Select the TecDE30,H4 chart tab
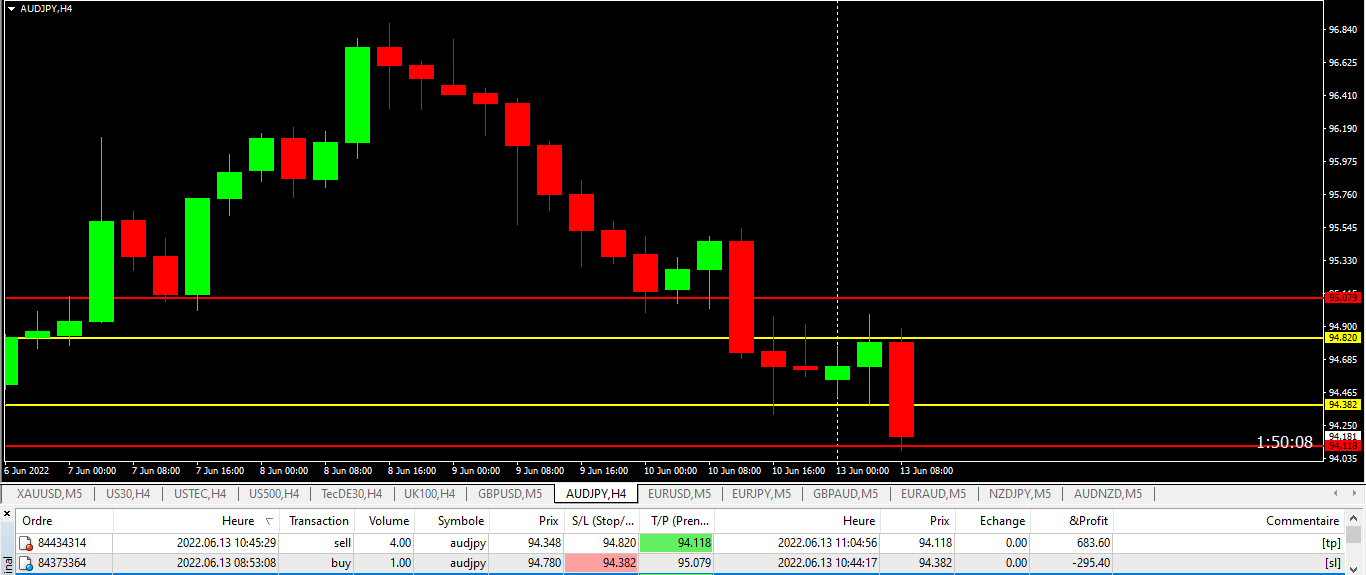 pyautogui.click(x=351, y=493)
